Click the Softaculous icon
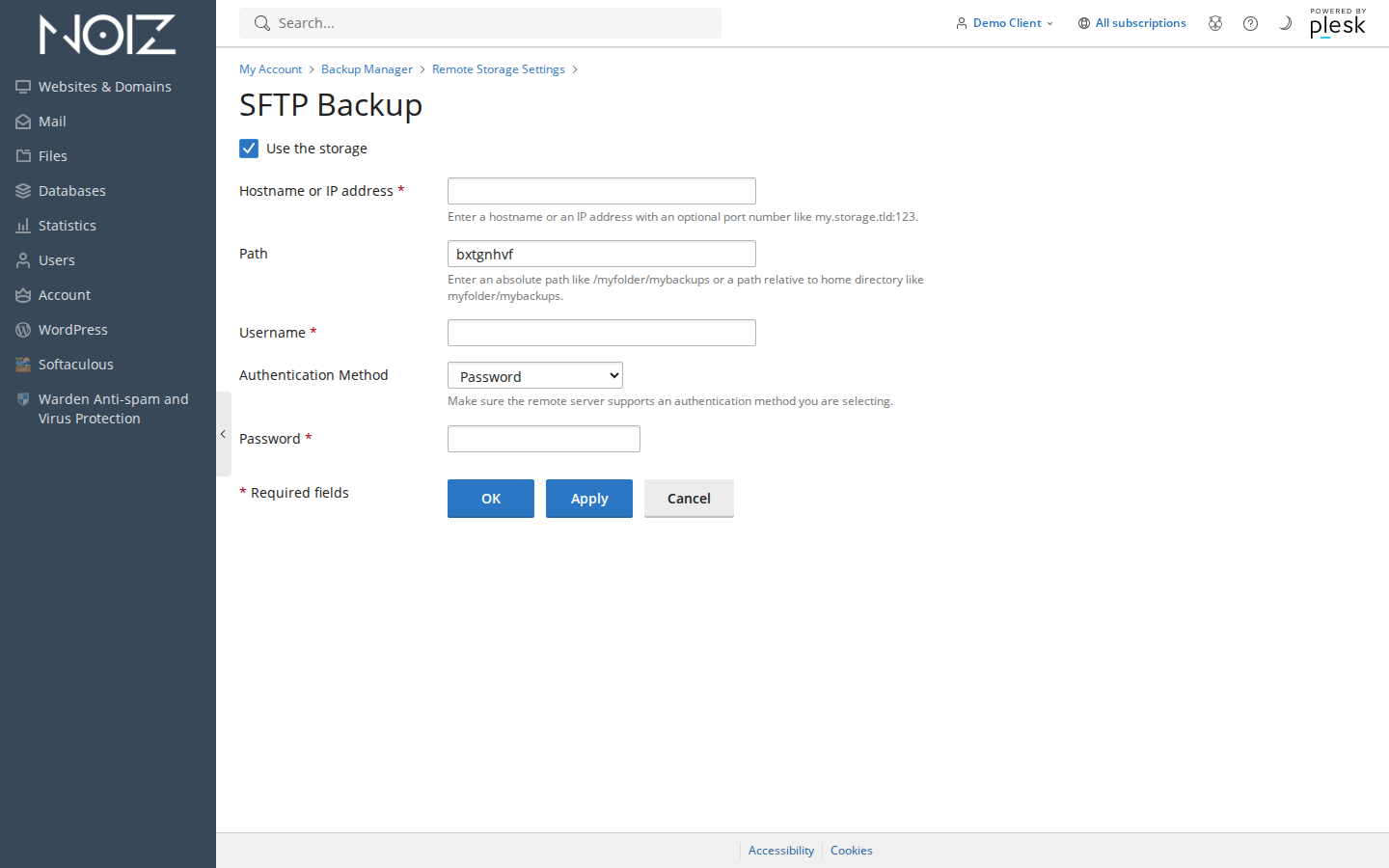The width and height of the screenshot is (1389, 868). 23,365
